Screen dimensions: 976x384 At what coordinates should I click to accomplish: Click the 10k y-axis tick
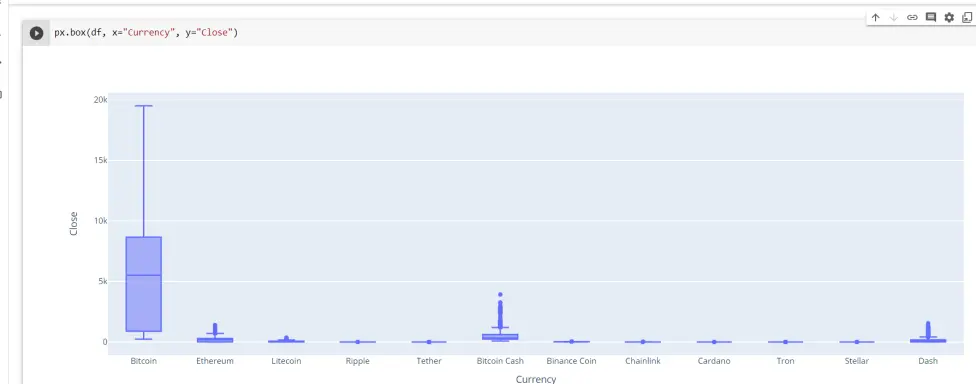tap(100, 220)
